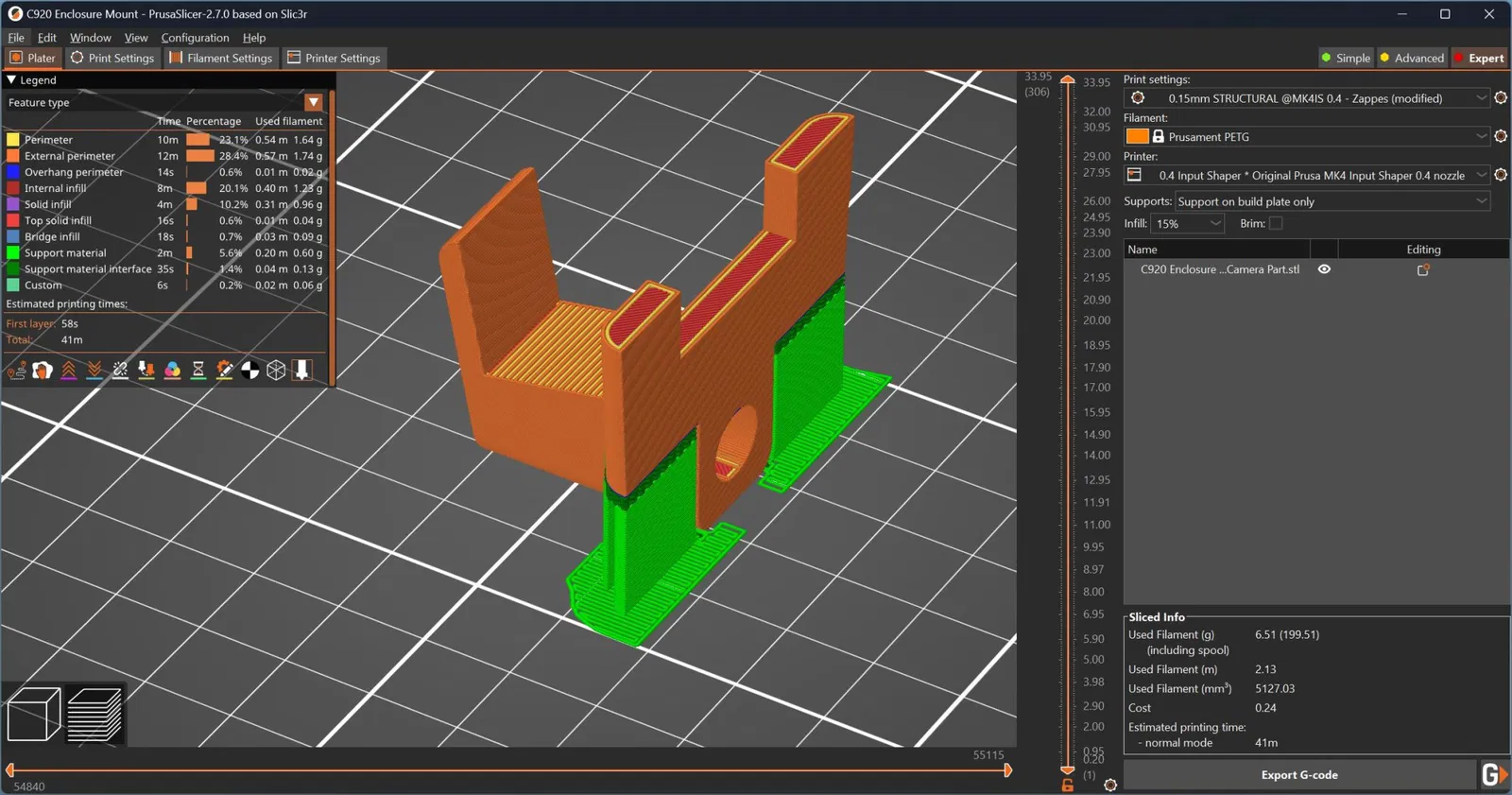Click left thumb of horizontal moves slider

click(9, 770)
